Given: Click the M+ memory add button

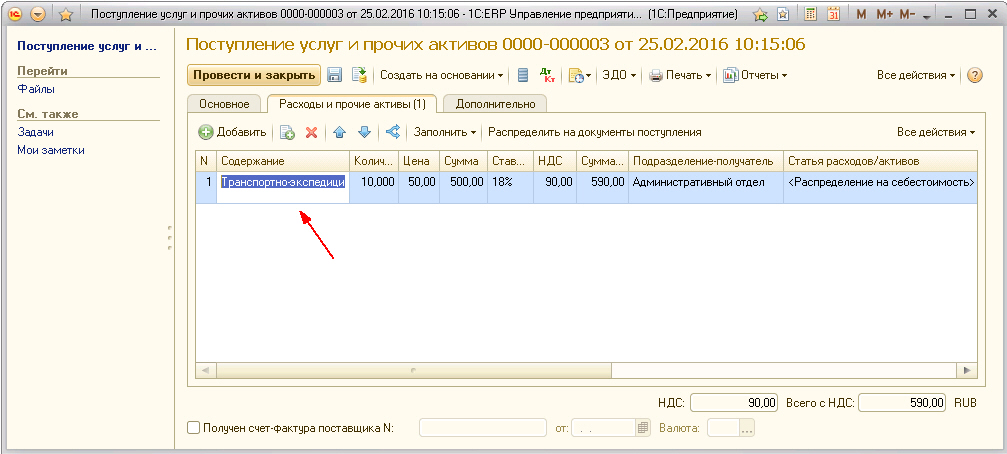Looking at the screenshot, I should pyautogui.click(x=884, y=14).
